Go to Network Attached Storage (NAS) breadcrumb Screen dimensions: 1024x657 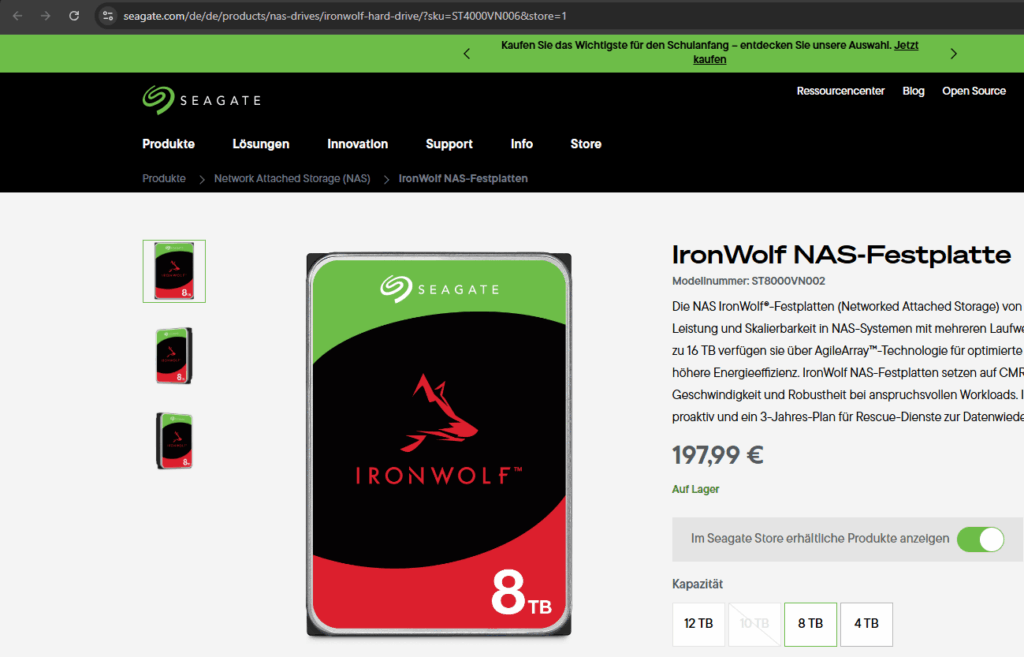(292, 178)
